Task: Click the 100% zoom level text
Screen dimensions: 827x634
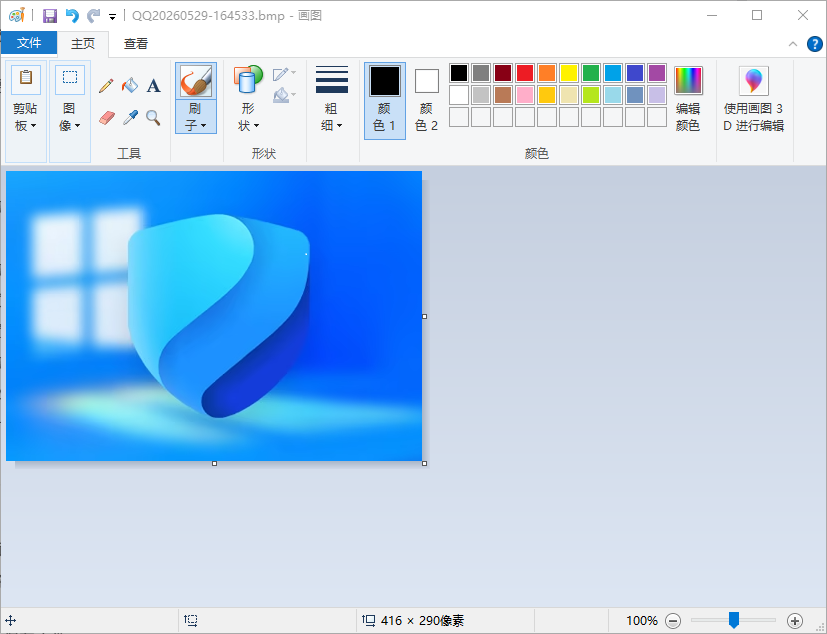Action: (x=642, y=621)
